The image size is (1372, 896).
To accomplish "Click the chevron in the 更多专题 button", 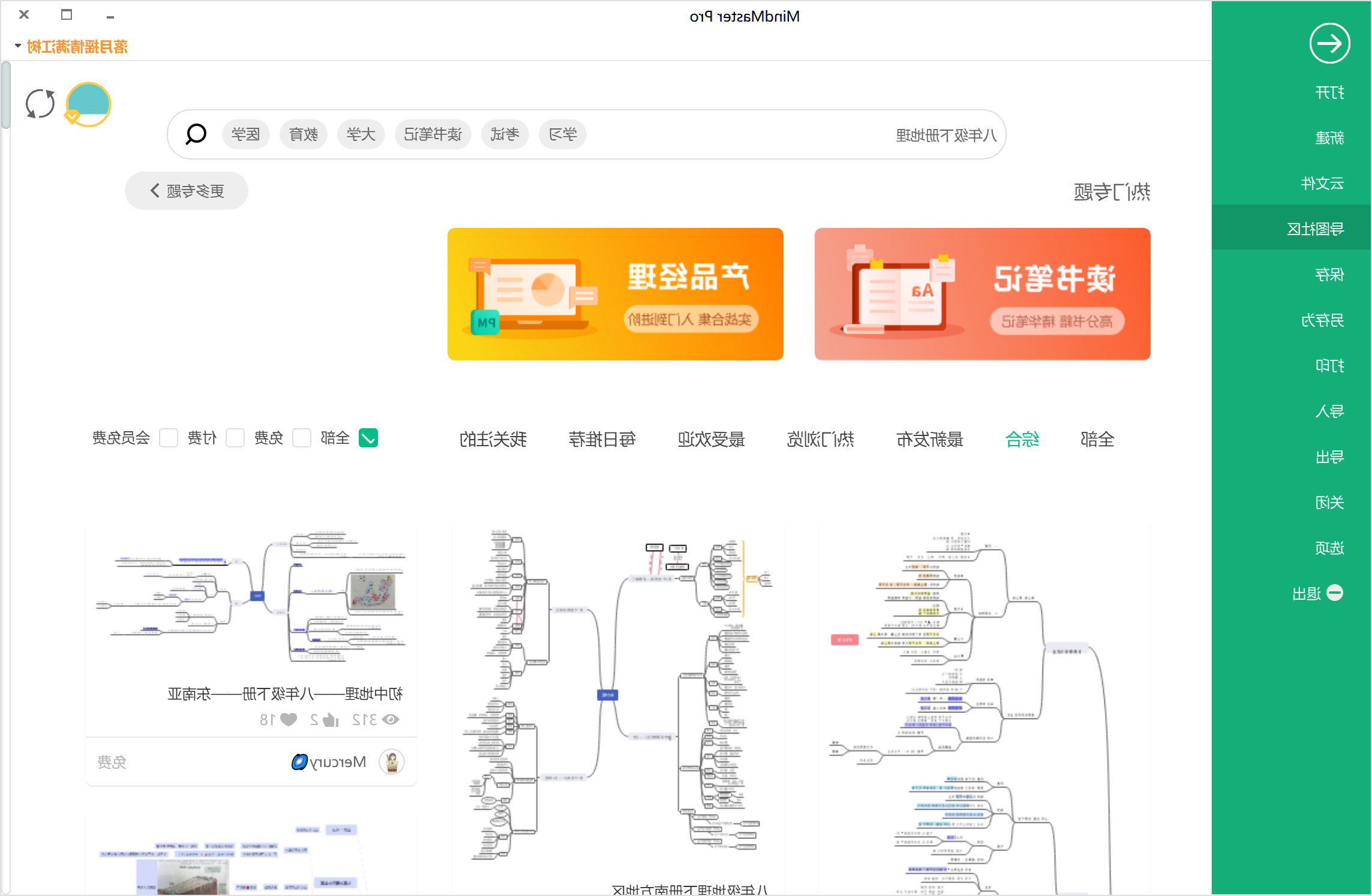I will (155, 191).
